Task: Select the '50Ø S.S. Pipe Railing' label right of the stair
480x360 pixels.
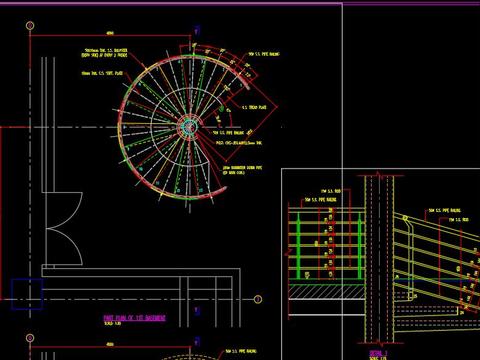Action: point(264,54)
